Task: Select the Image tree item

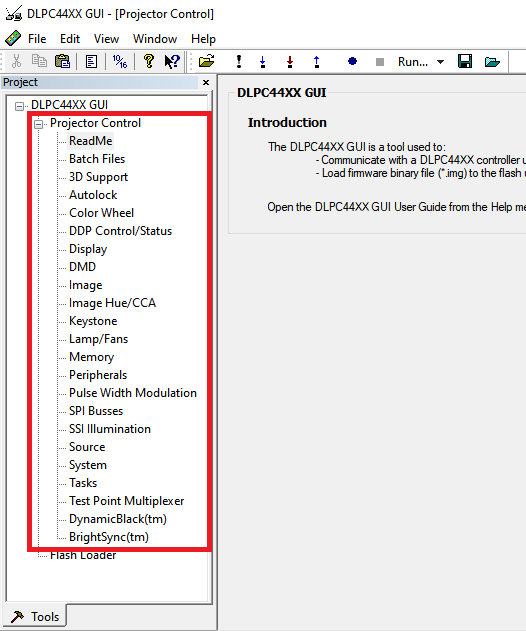Action: click(x=85, y=285)
